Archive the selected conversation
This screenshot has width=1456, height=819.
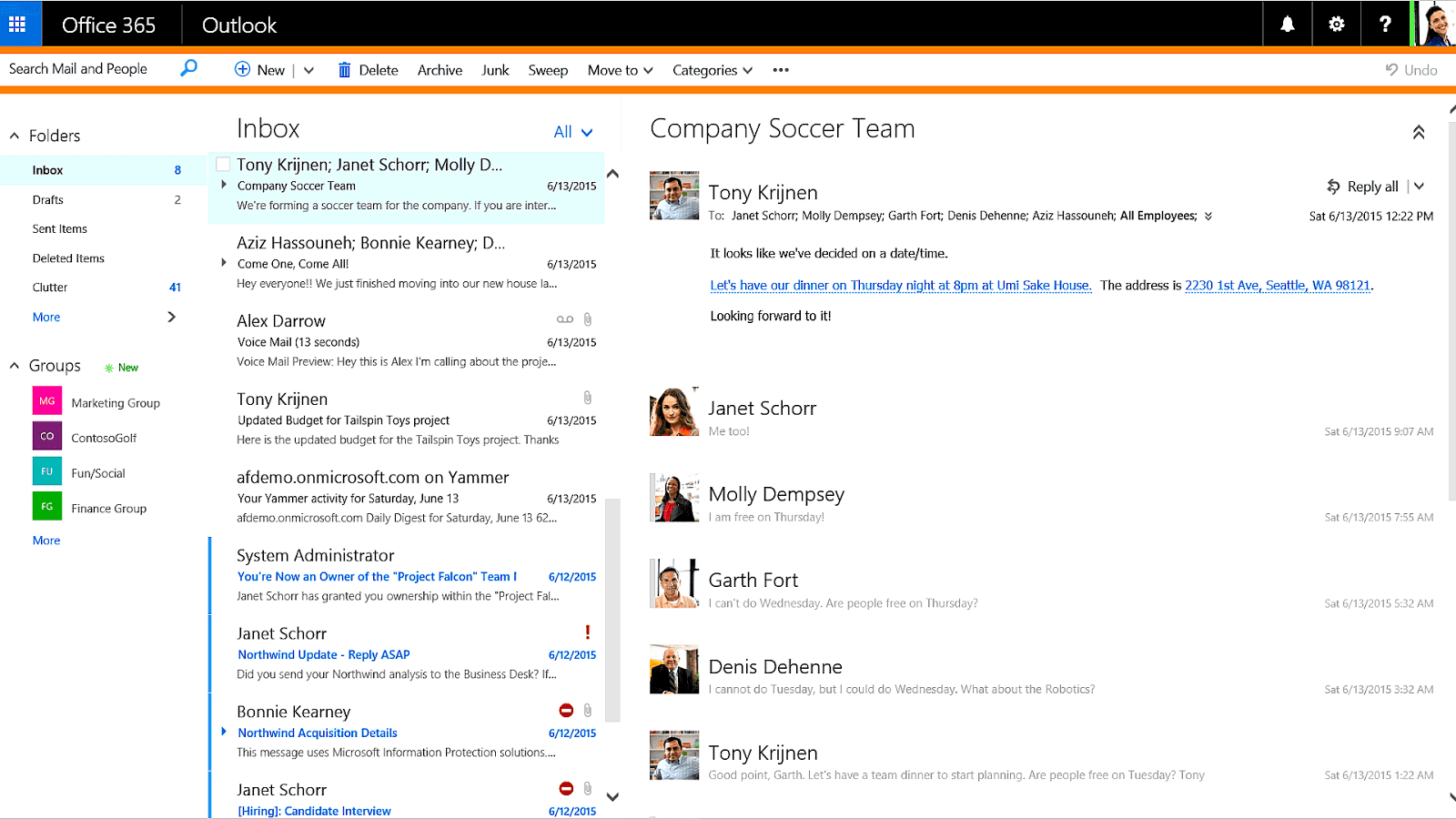440,70
